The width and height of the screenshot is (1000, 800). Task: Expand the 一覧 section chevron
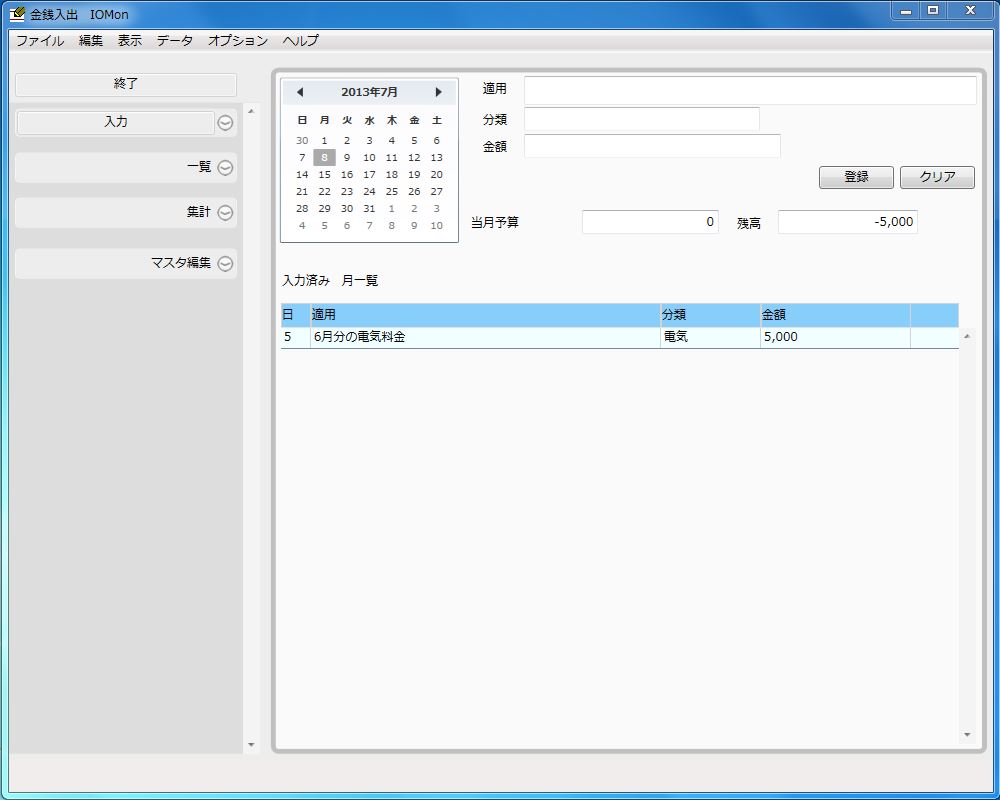coord(225,168)
